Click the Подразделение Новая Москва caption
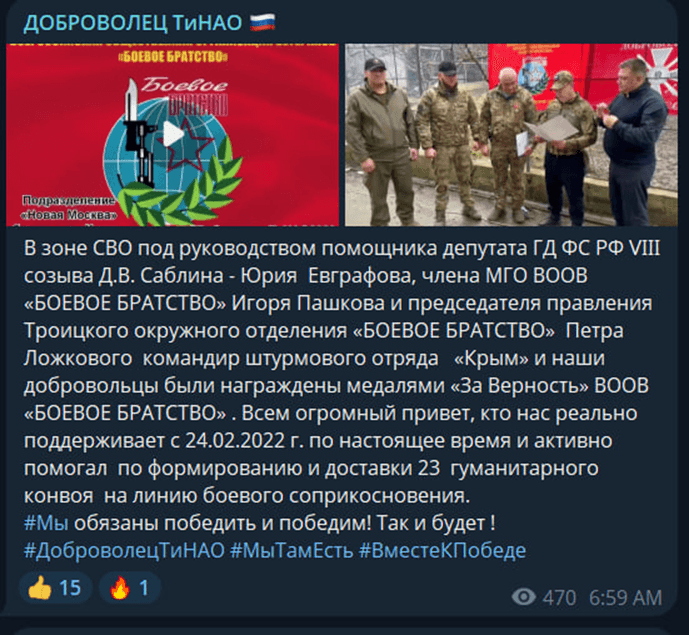689x635 pixels. pyautogui.click(x=69, y=208)
